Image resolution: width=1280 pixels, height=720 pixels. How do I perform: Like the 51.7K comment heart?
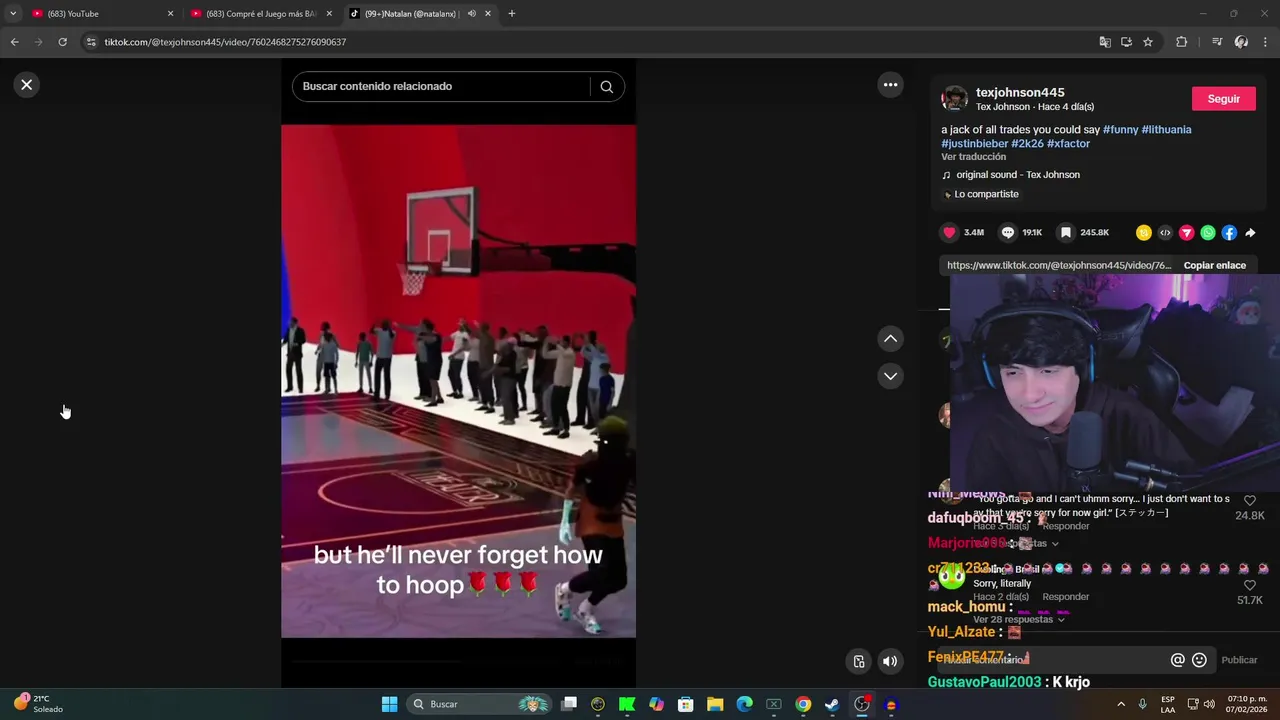[x=1249, y=585]
